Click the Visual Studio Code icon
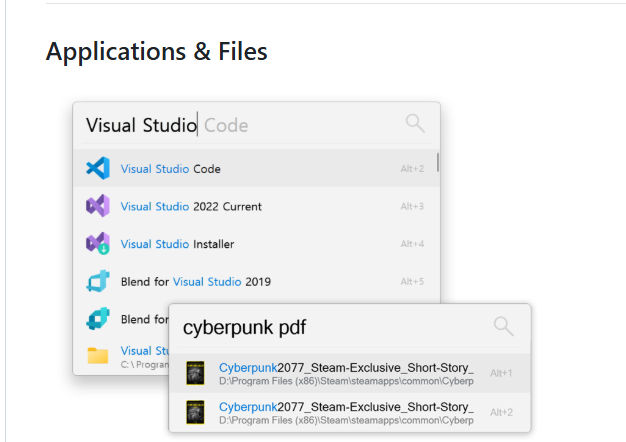 pos(98,168)
